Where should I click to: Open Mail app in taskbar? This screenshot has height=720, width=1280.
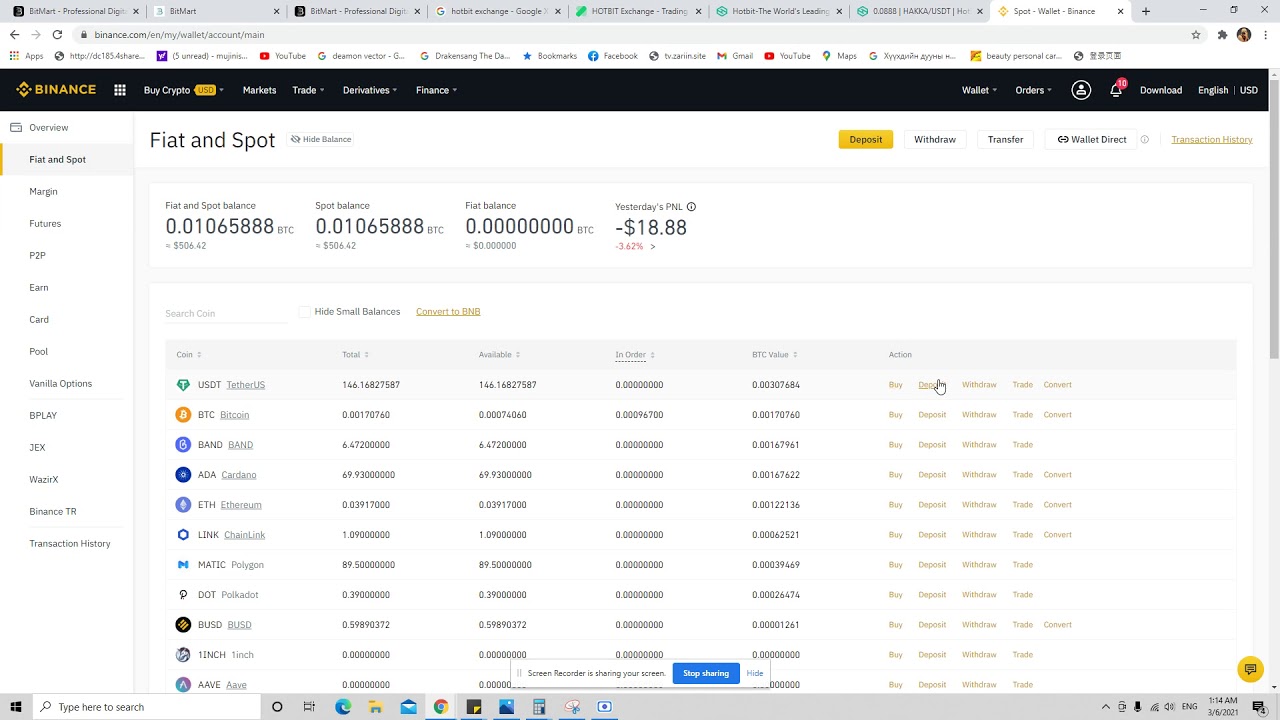(x=408, y=707)
